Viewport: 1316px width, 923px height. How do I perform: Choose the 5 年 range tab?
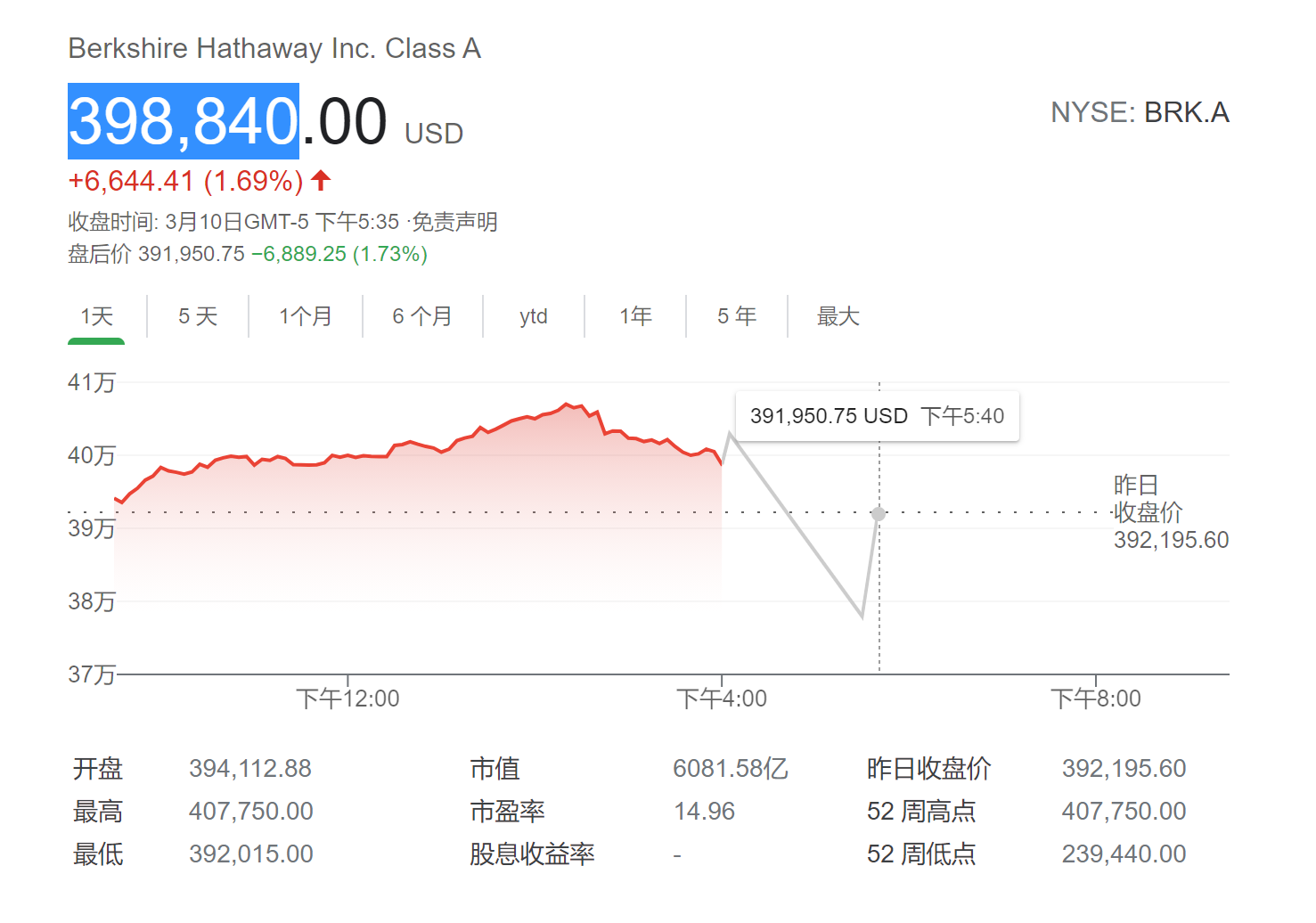(737, 316)
